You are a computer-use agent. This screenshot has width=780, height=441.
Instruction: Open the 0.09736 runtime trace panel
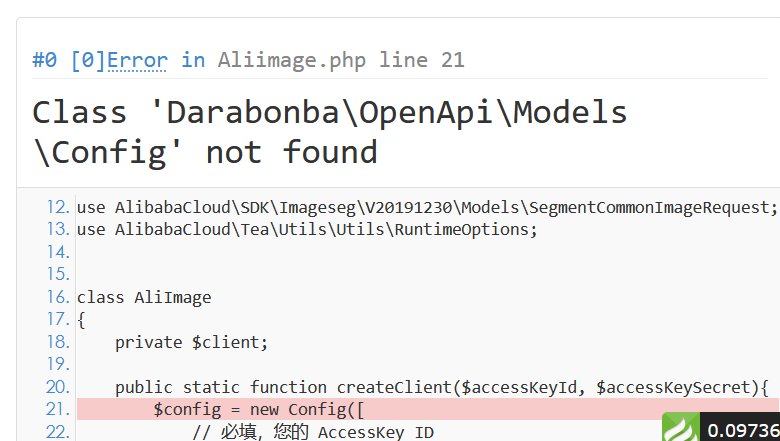pyautogui.click(x=743, y=430)
